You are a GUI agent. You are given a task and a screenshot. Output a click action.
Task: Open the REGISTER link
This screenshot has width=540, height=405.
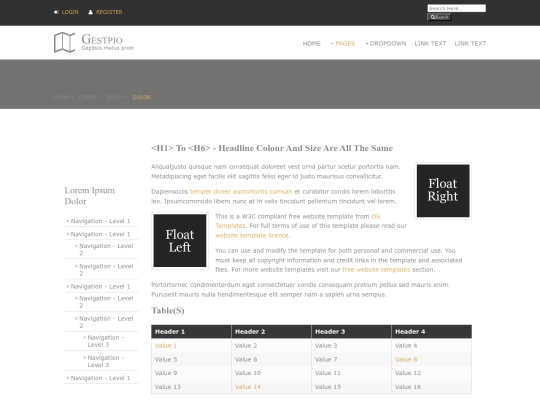(109, 12)
